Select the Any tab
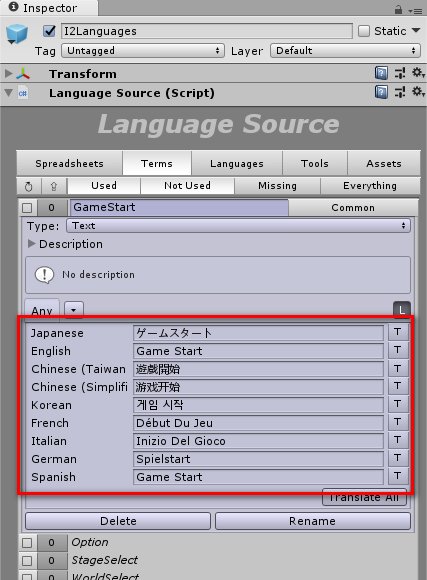Screen dimensions: 427x580 [x=42, y=309]
